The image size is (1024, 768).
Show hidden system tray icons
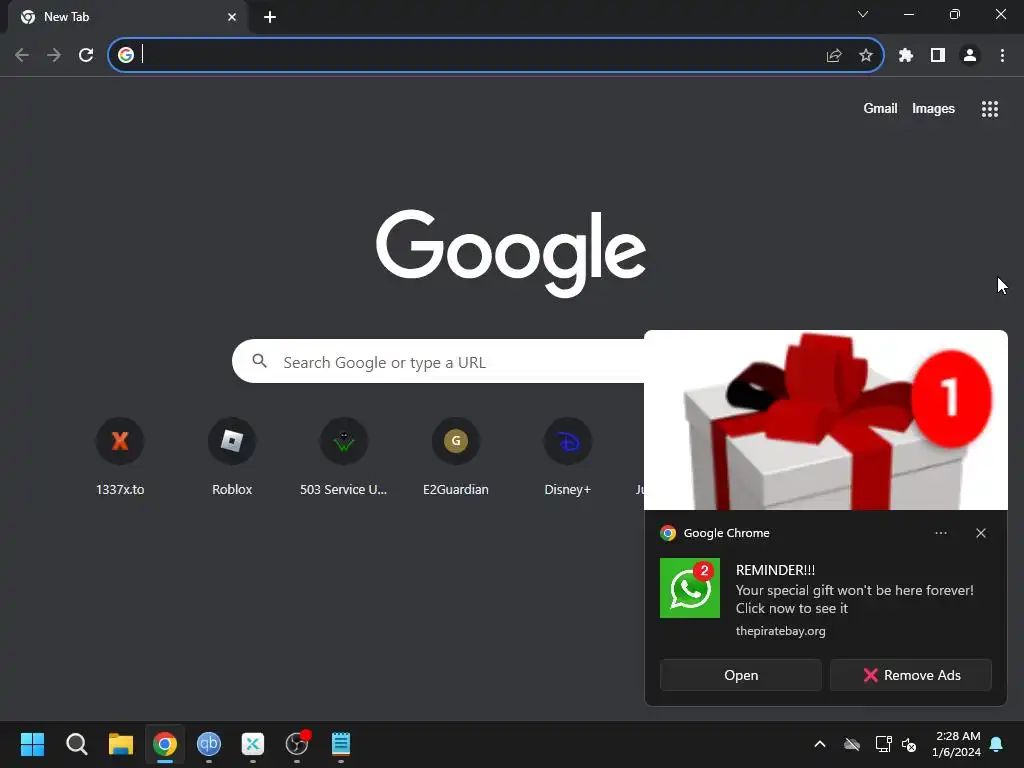820,744
